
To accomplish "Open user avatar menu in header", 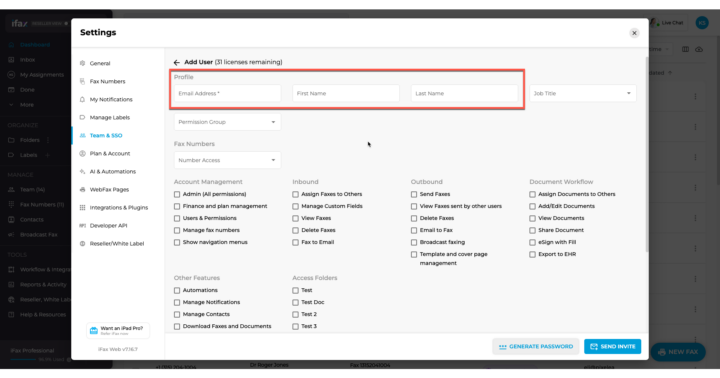I will [702, 23].
